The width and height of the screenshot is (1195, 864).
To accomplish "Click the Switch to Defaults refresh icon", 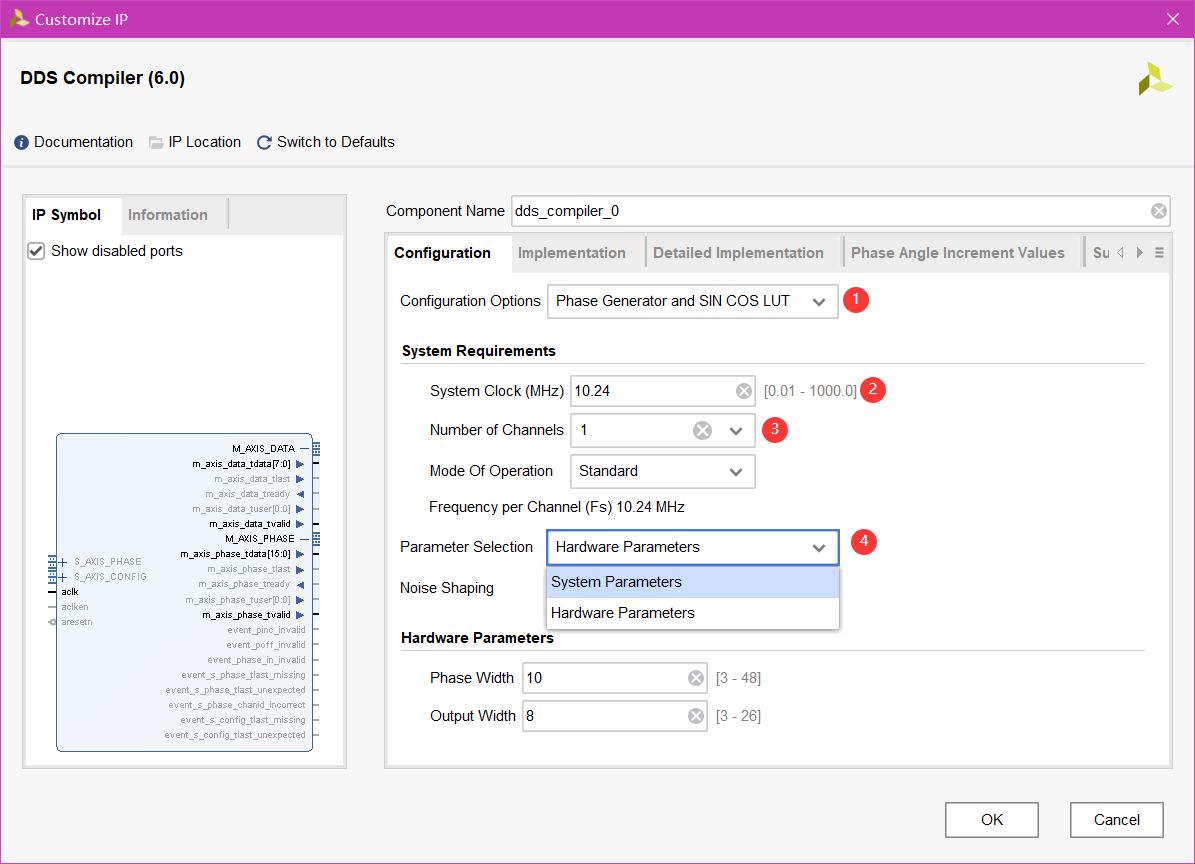I will (x=264, y=142).
